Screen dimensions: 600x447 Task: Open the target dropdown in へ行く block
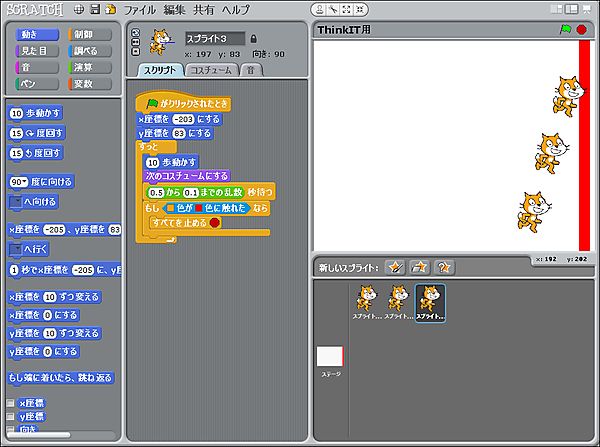[x=16, y=250]
